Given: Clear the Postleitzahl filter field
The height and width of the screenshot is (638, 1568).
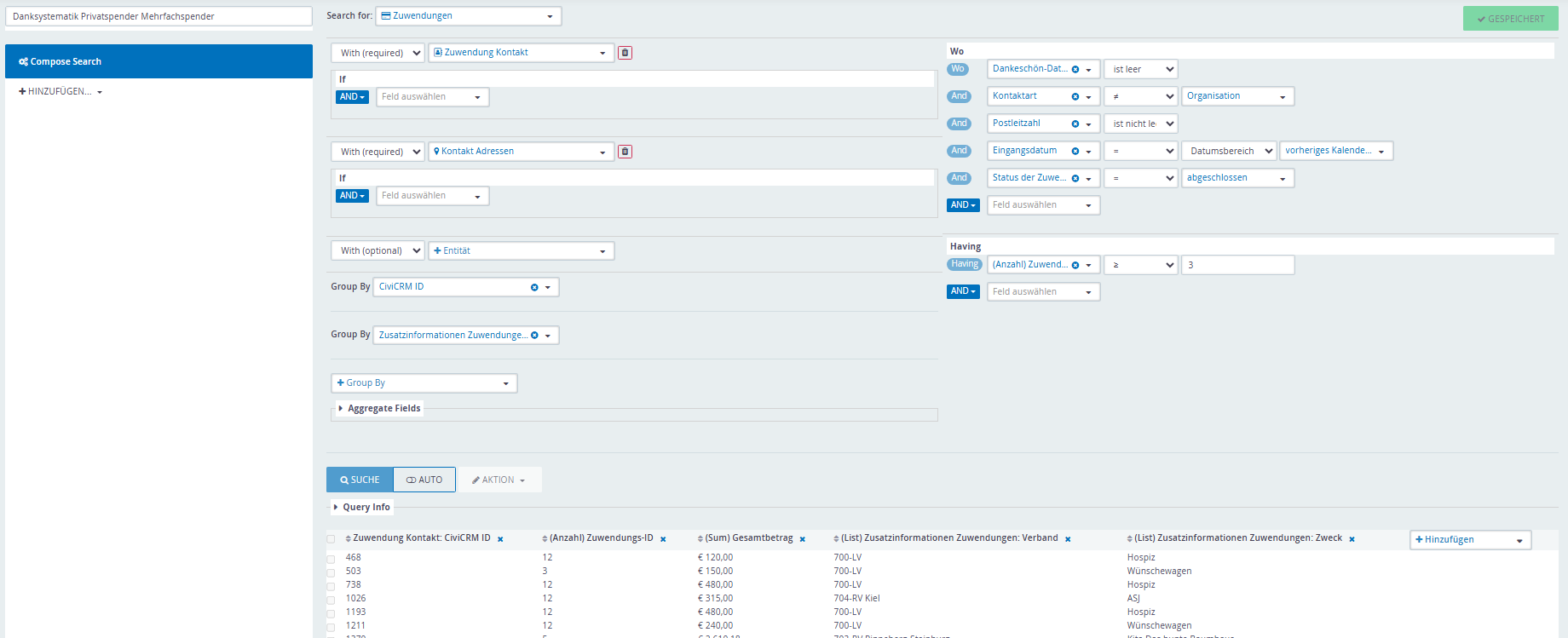Looking at the screenshot, I should (1075, 124).
